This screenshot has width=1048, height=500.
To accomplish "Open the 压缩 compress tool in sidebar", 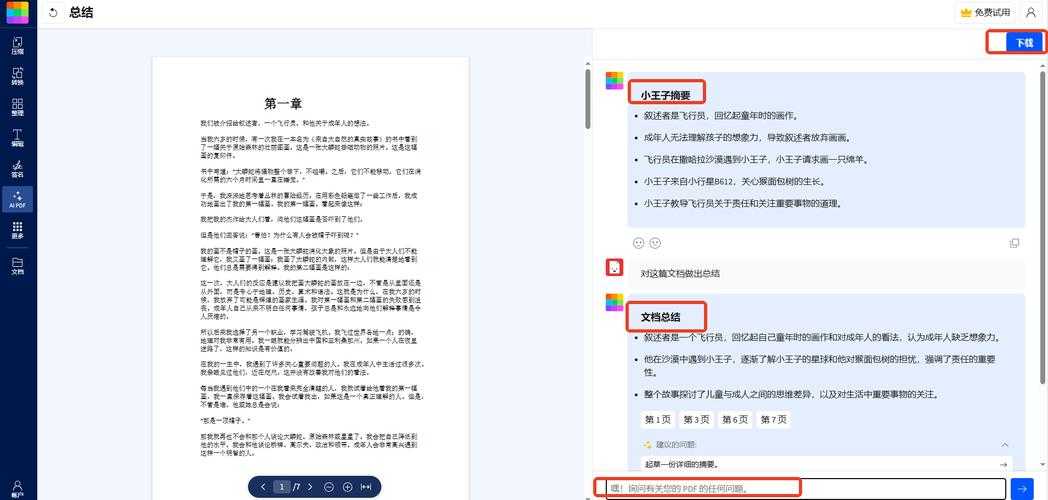I will coord(17,45).
